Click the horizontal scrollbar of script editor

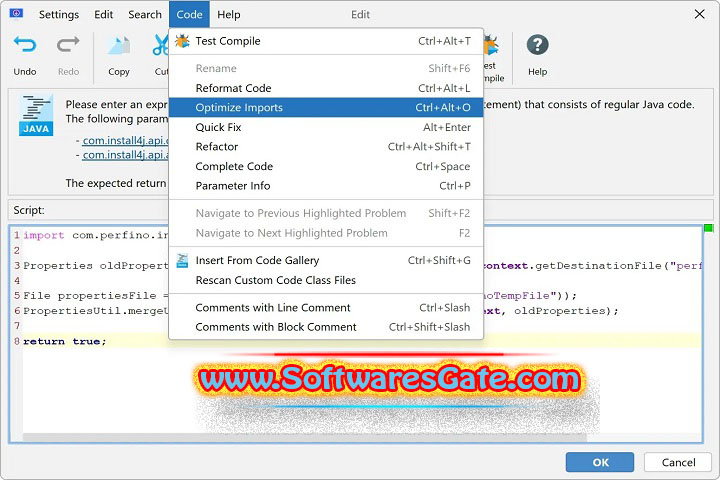pyautogui.click(x=304, y=437)
